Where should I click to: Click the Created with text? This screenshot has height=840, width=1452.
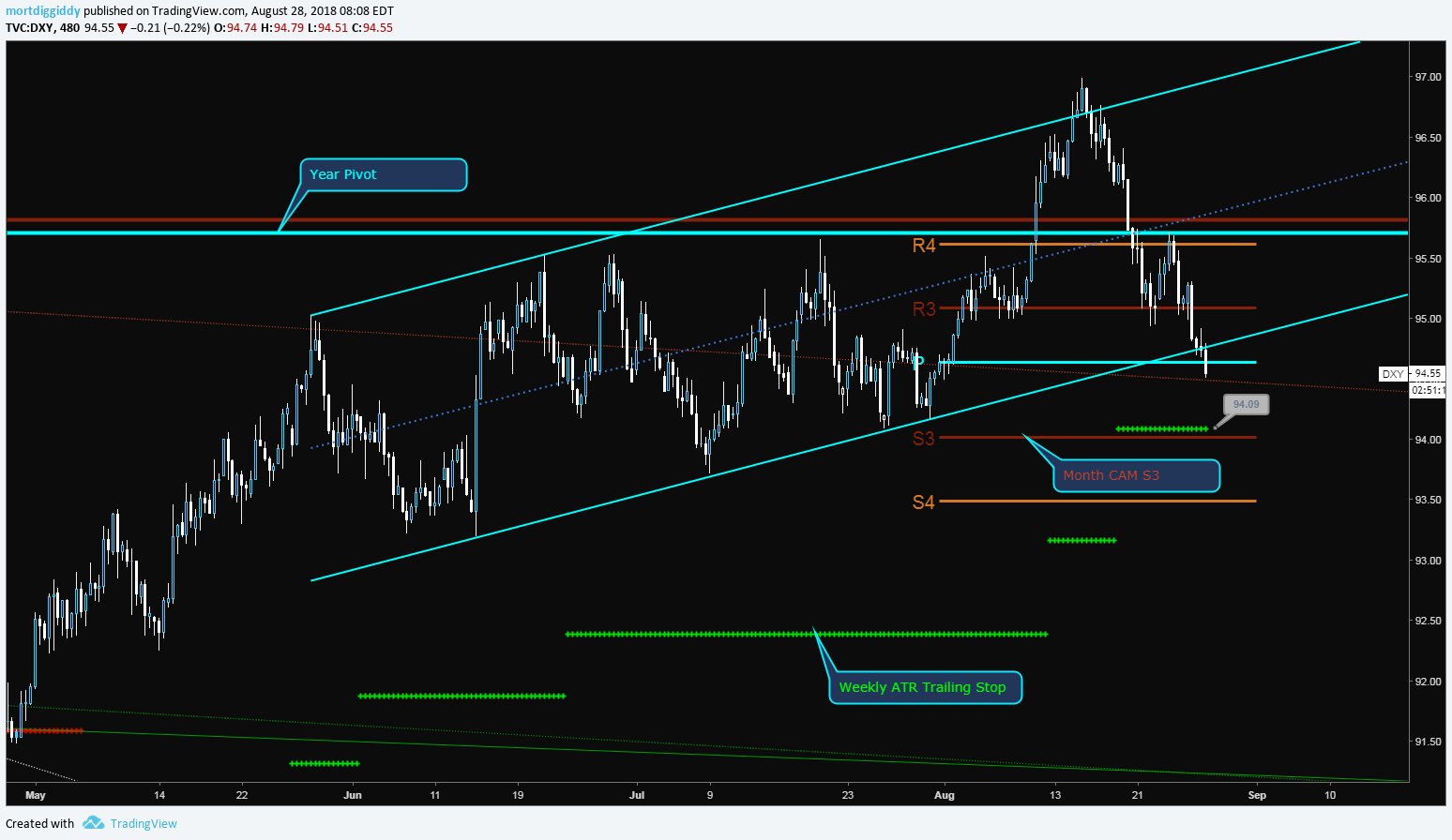point(39,823)
